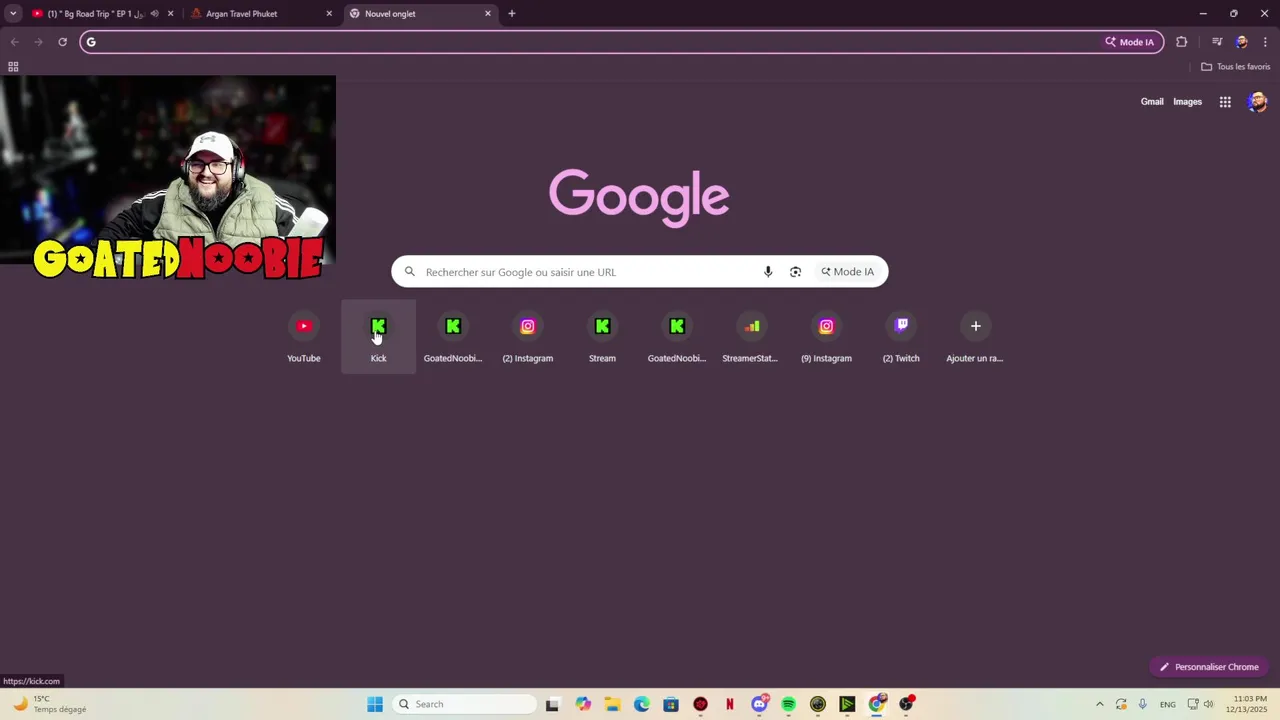This screenshot has width=1280, height=720.
Task: Go back with the back arrow
Action: pyautogui.click(x=14, y=42)
